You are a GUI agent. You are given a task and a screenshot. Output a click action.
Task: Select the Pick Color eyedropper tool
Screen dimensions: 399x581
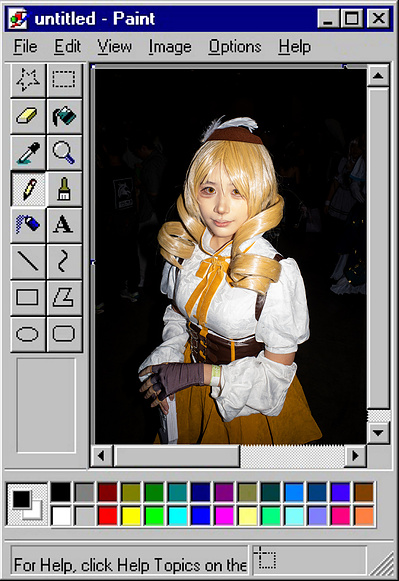click(28, 153)
